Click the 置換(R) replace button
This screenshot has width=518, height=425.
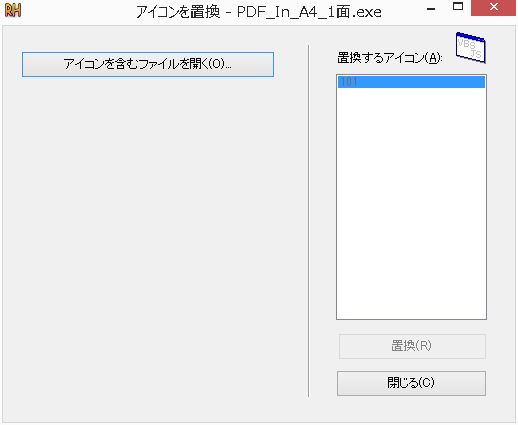point(412,346)
